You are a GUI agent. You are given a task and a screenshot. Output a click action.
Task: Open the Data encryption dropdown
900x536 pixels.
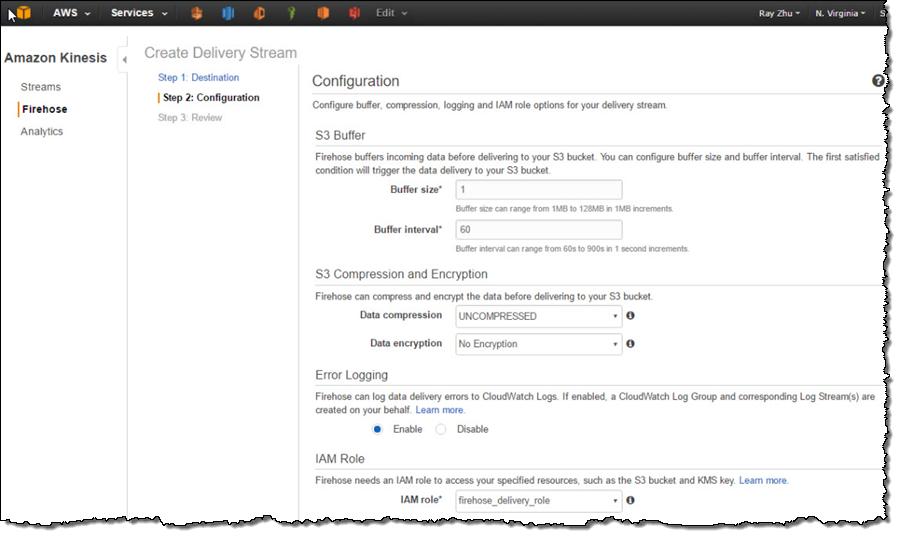538,344
